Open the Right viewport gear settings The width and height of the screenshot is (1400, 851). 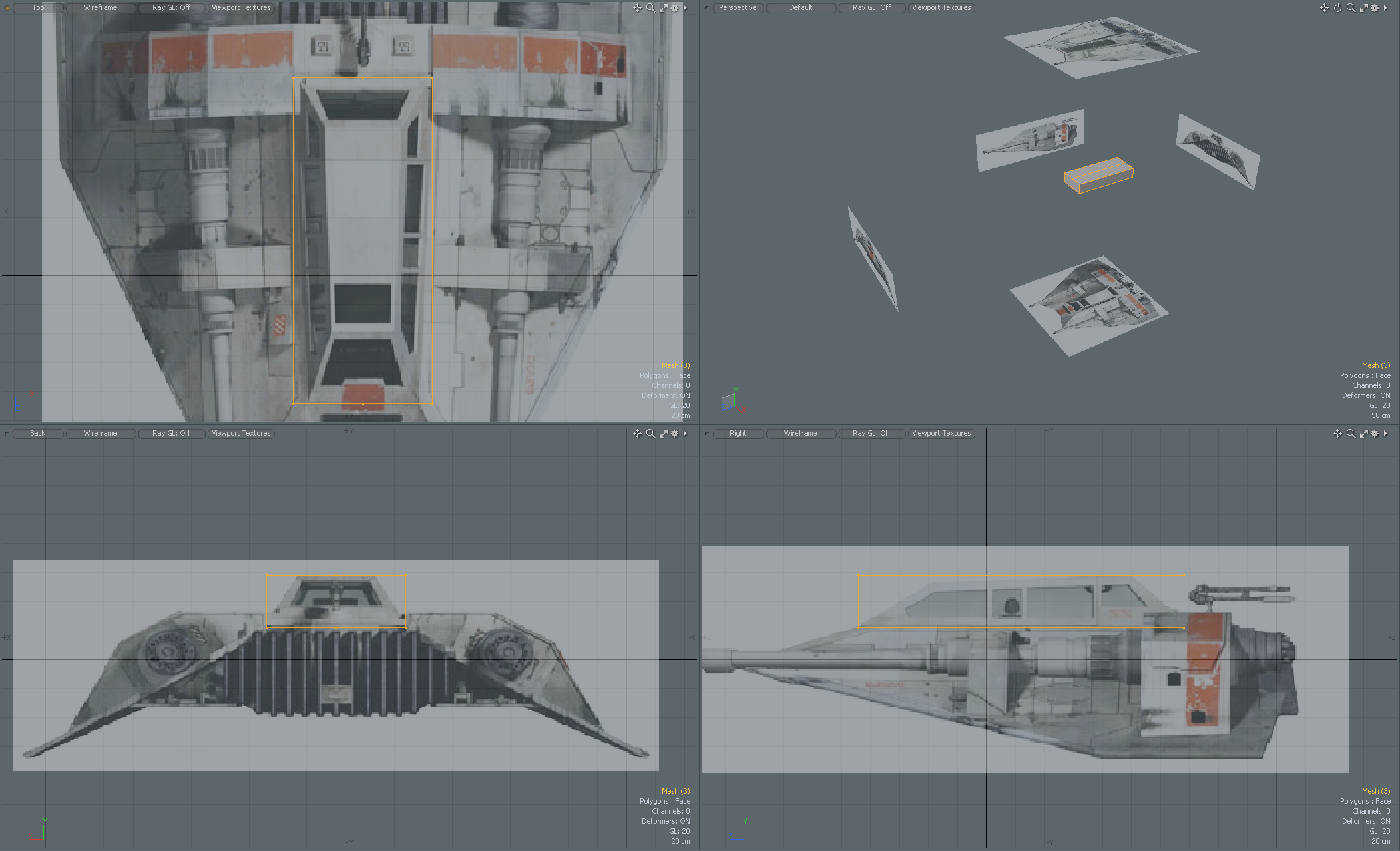(x=1375, y=434)
